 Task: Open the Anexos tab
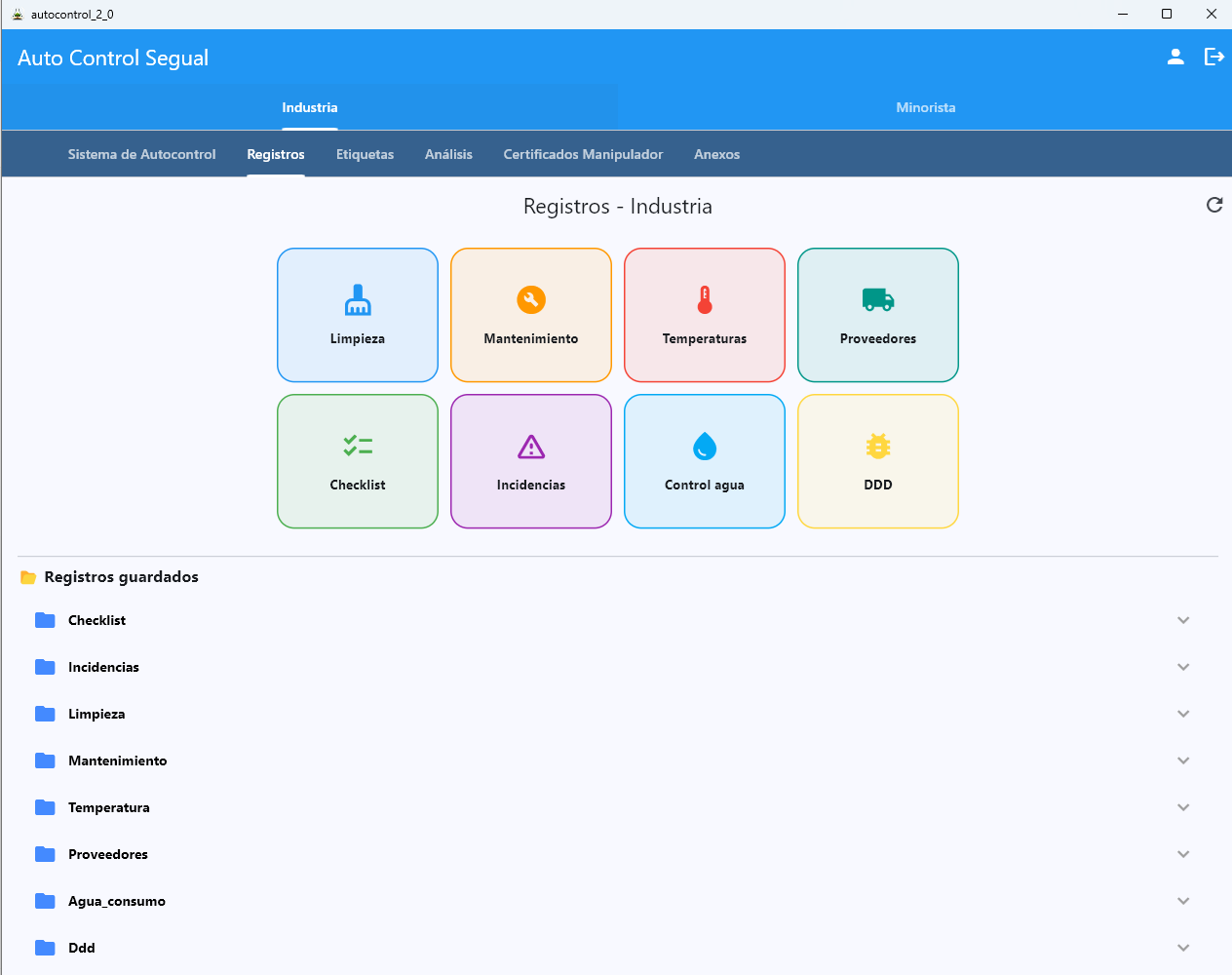(x=717, y=154)
